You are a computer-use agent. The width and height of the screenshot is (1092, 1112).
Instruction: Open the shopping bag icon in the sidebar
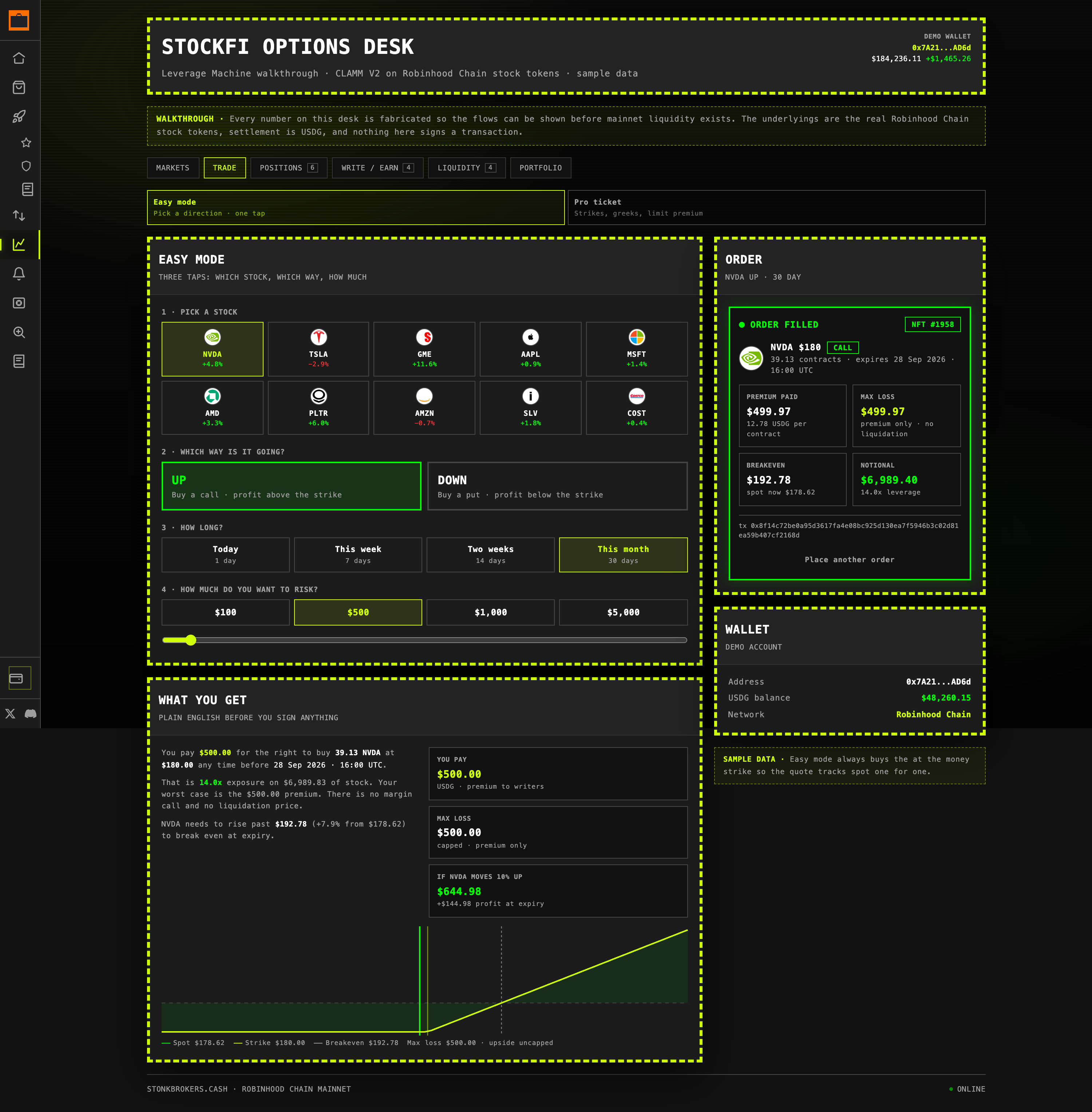pyautogui.click(x=19, y=87)
